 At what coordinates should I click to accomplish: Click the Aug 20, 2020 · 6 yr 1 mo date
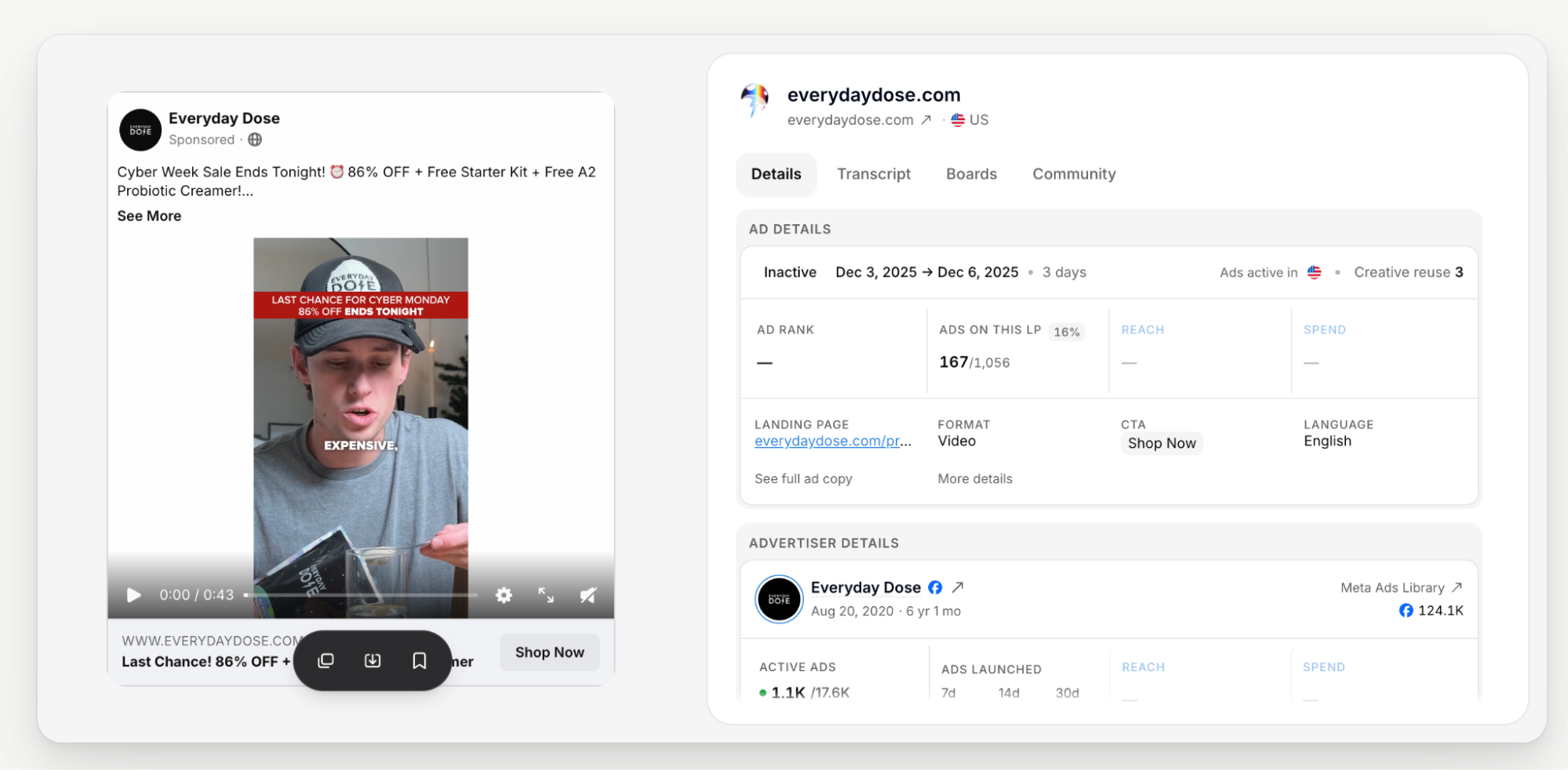pos(886,612)
